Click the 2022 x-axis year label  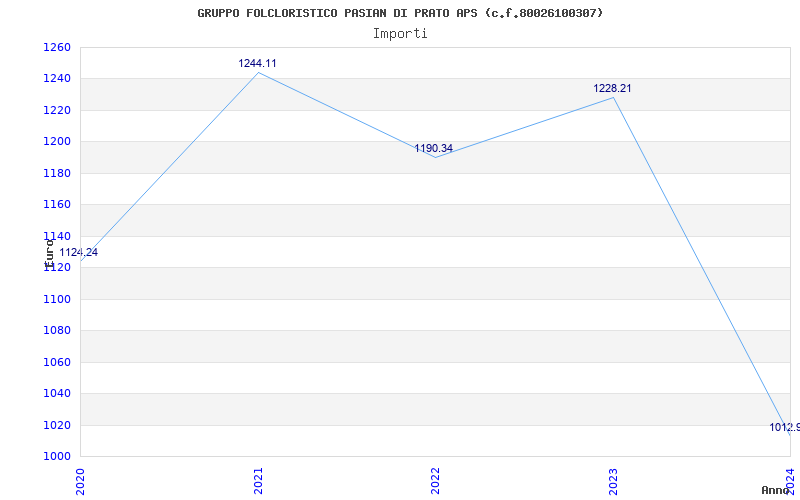[x=435, y=481]
